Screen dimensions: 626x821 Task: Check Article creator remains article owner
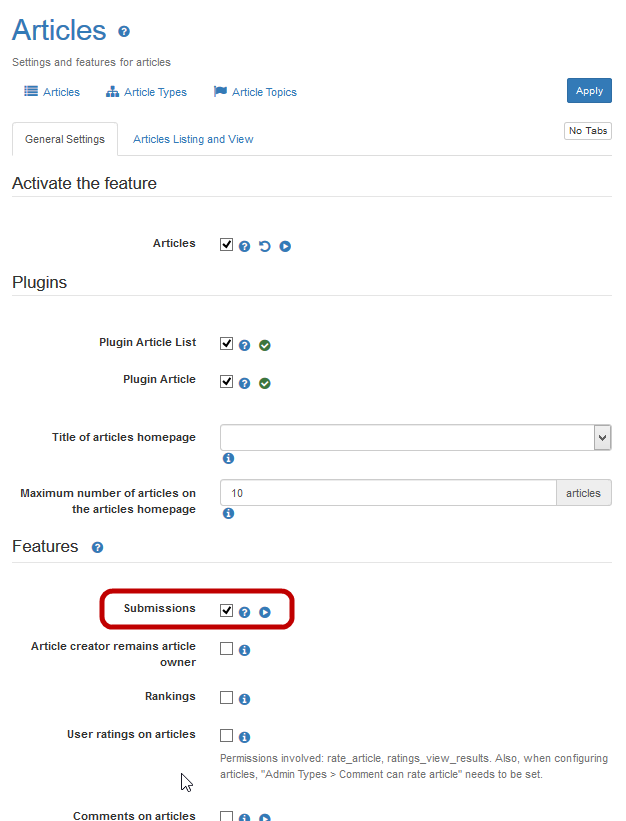point(227,648)
